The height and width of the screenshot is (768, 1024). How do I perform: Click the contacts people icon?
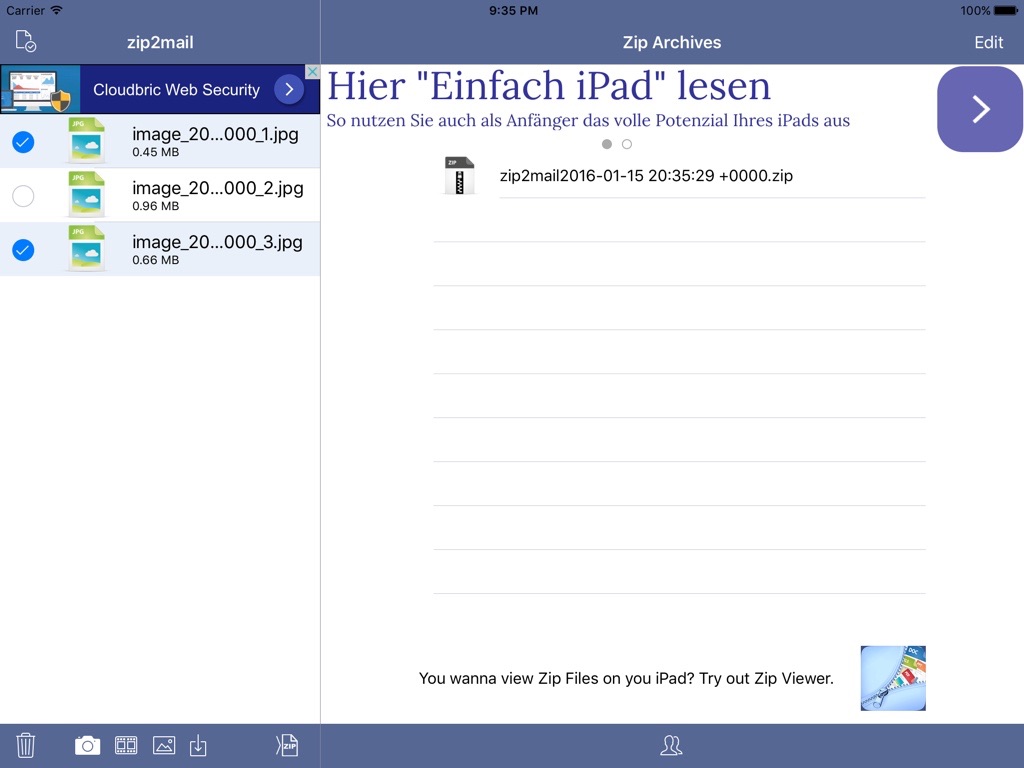pos(671,745)
